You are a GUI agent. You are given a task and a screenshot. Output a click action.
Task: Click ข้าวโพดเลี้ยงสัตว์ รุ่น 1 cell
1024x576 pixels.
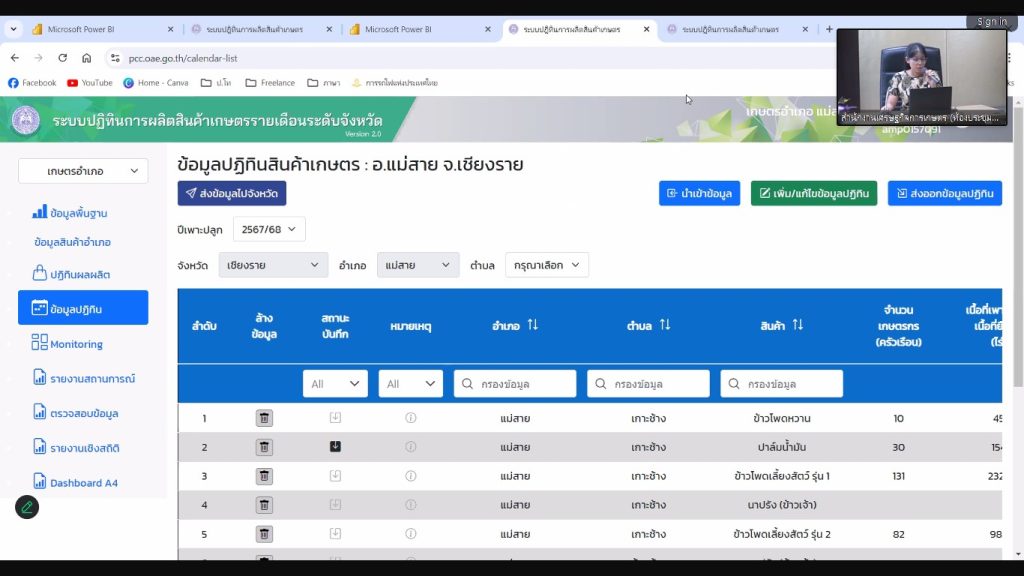(x=782, y=476)
